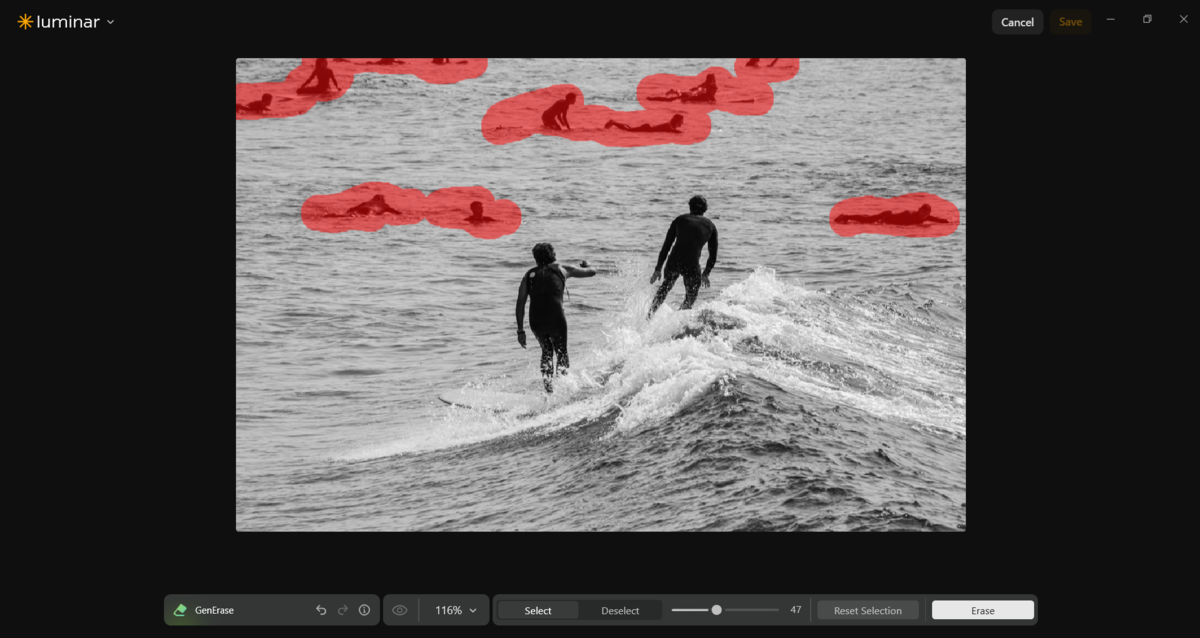
Task: Open the GenErase info icon
Action: pyautogui.click(x=364, y=610)
